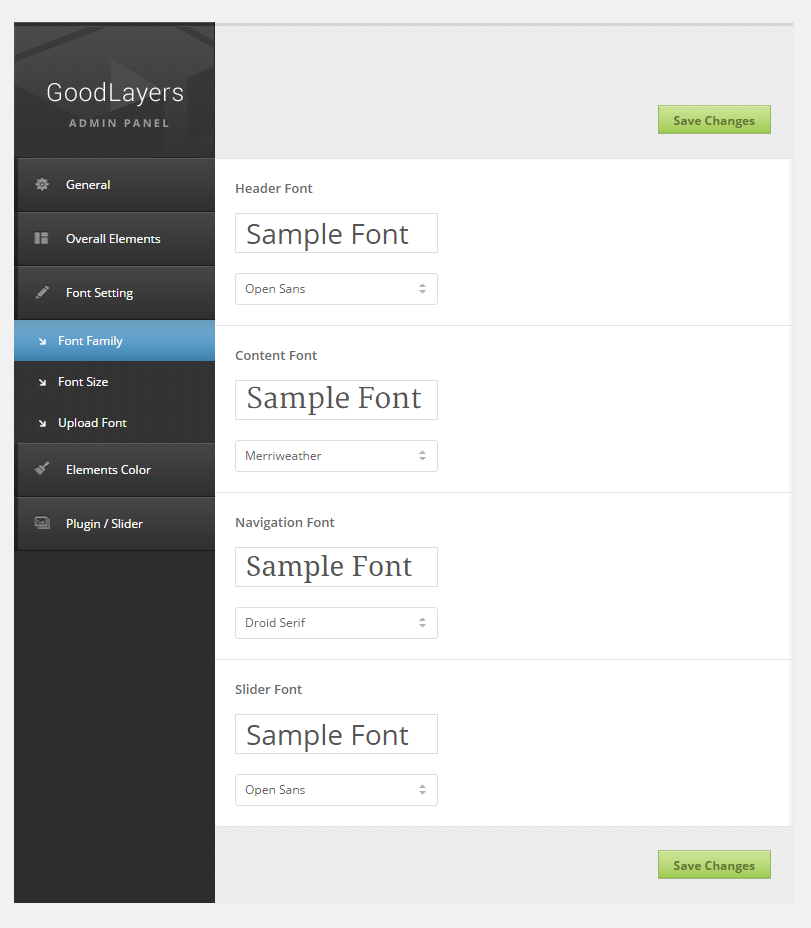
Task: Open the Upload Font submenu item
Action: coord(92,423)
